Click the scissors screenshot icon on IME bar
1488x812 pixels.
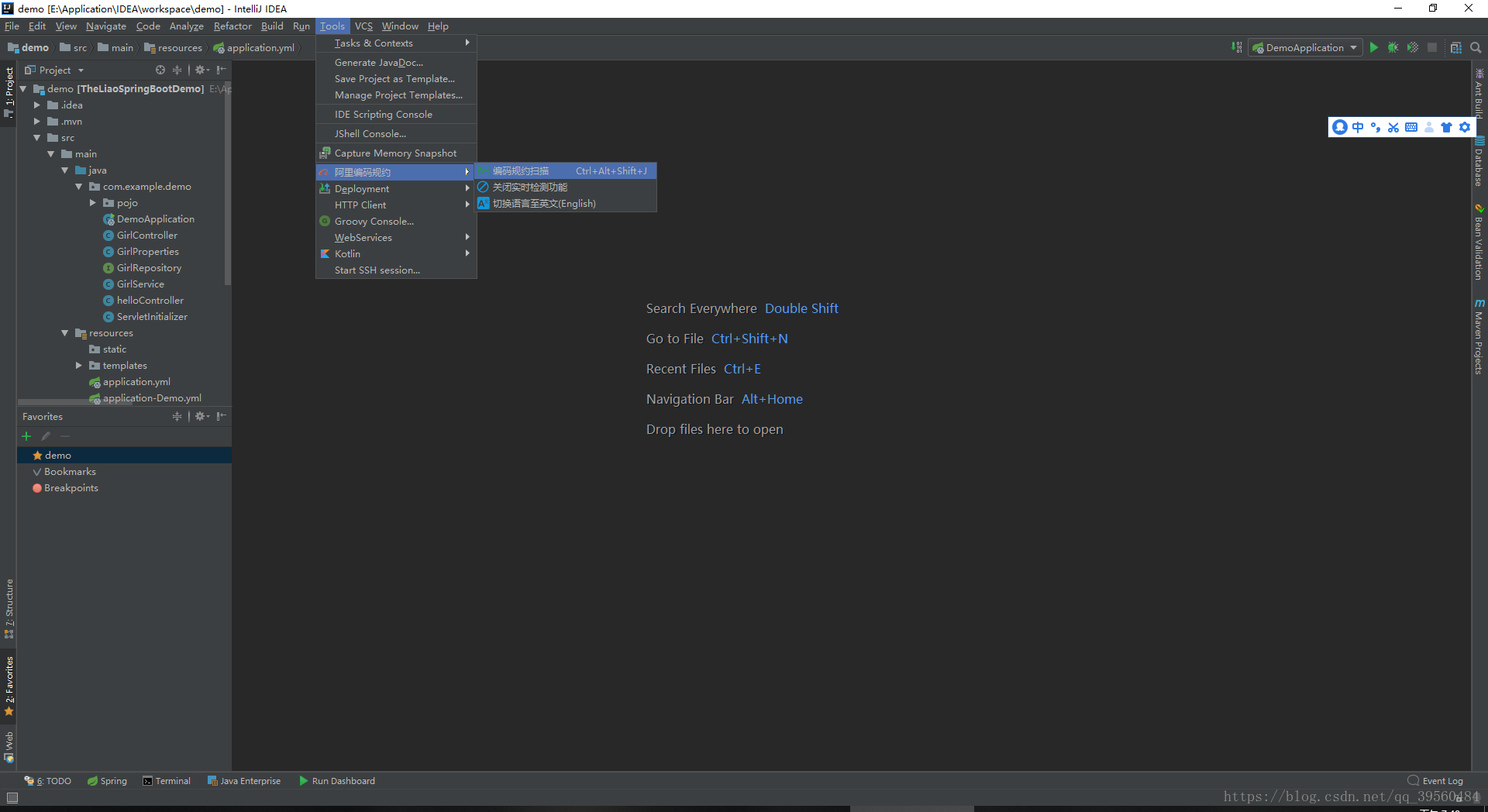(x=1393, y=127)
